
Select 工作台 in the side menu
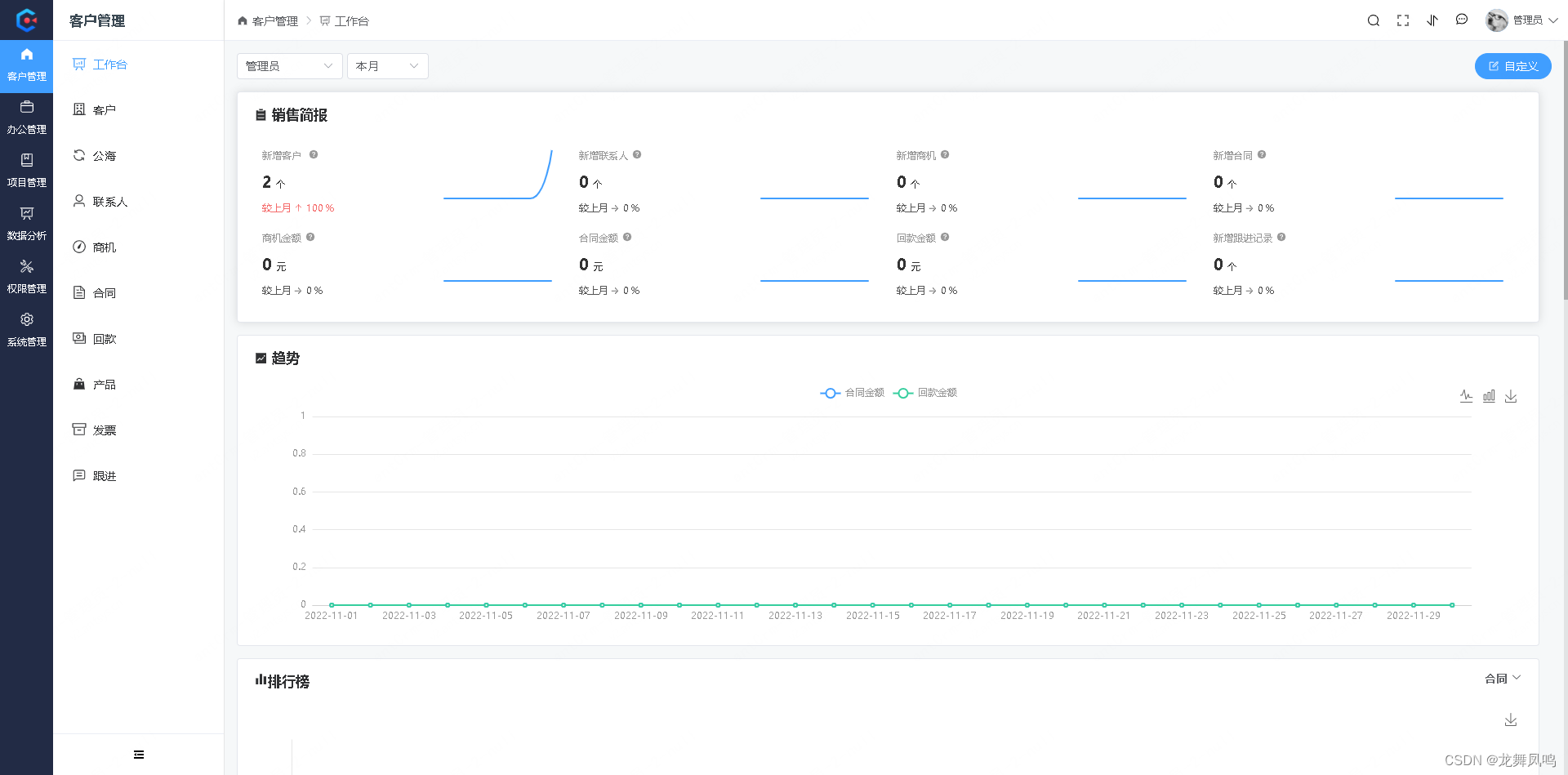tap(138, 65)
